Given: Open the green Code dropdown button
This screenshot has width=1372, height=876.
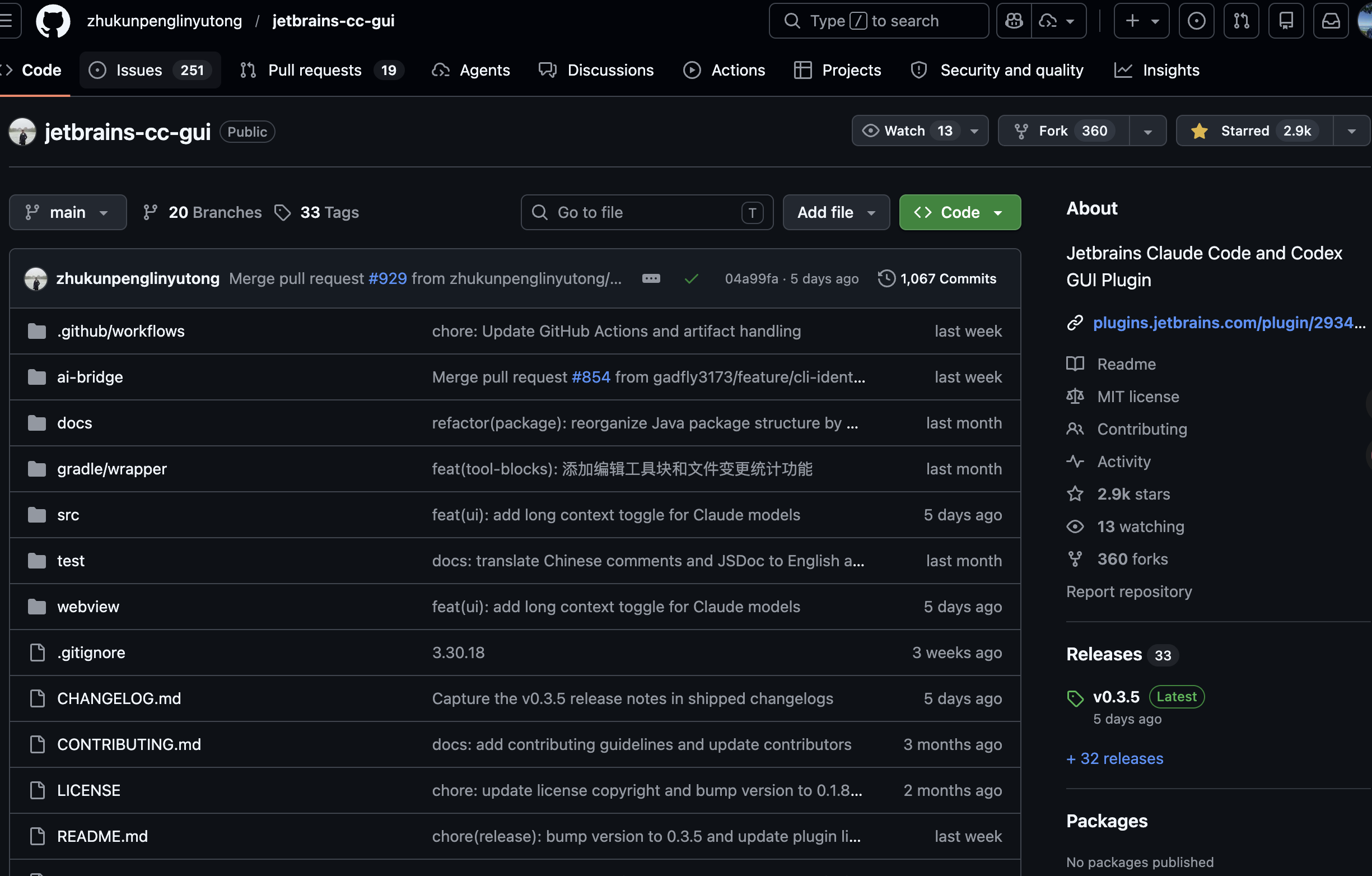Looking at the screenshot, I should coord(959,213).
